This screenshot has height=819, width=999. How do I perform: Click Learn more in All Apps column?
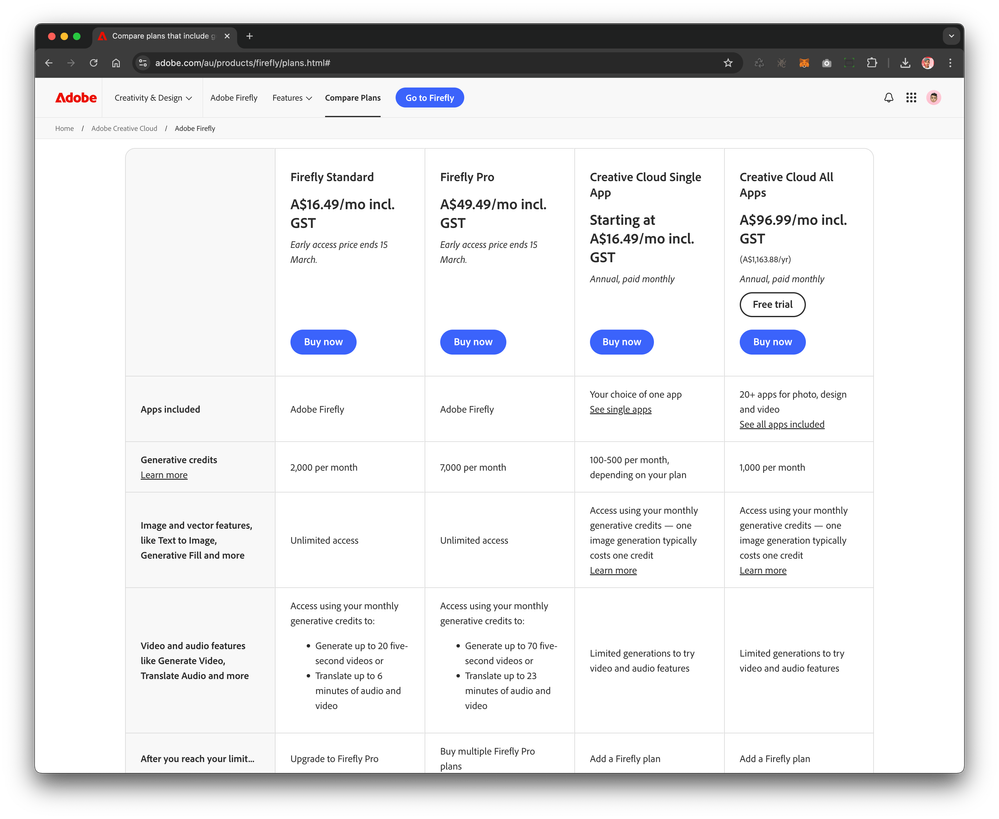coord(763,570)
